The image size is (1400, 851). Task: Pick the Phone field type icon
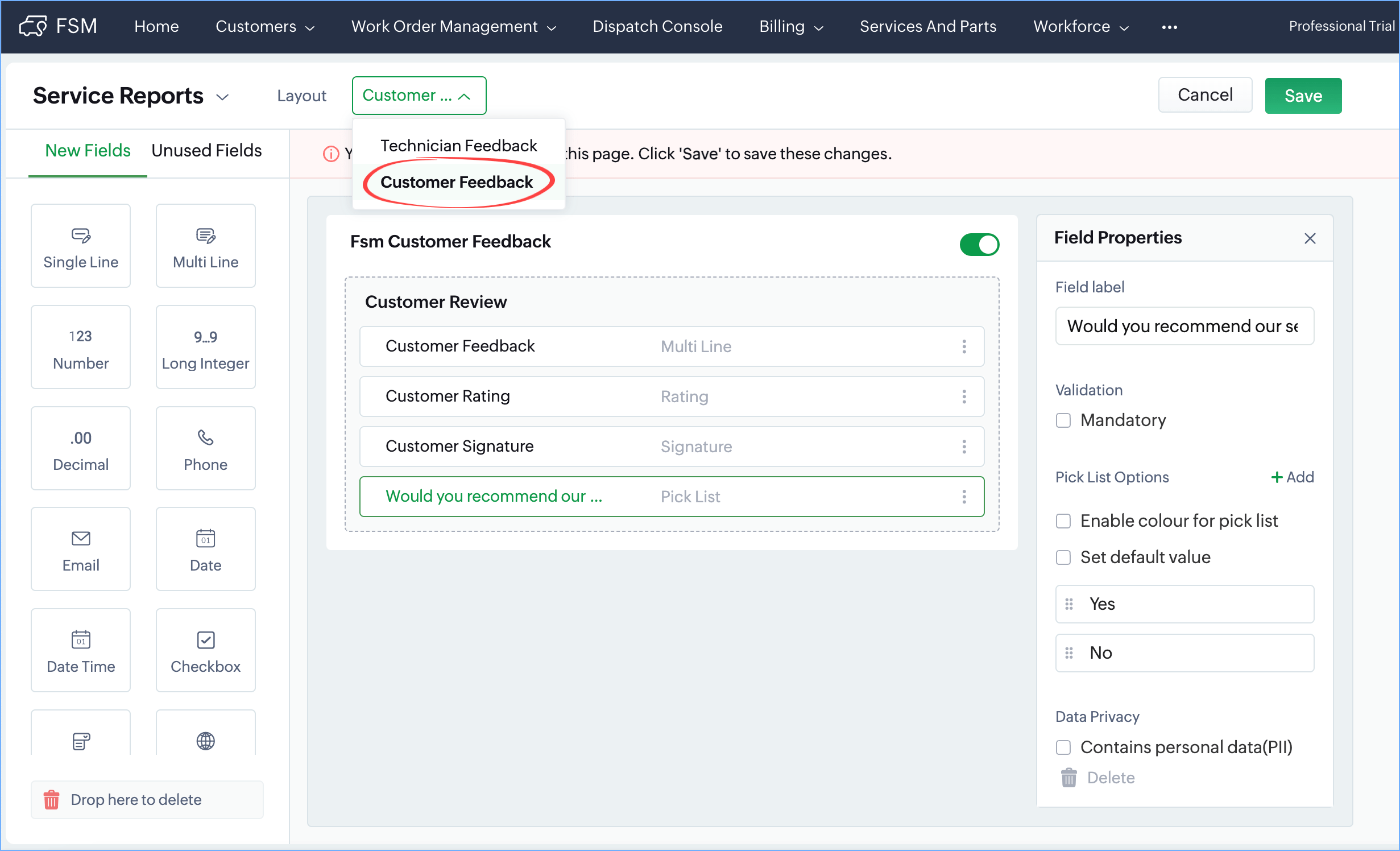point(205,437)
